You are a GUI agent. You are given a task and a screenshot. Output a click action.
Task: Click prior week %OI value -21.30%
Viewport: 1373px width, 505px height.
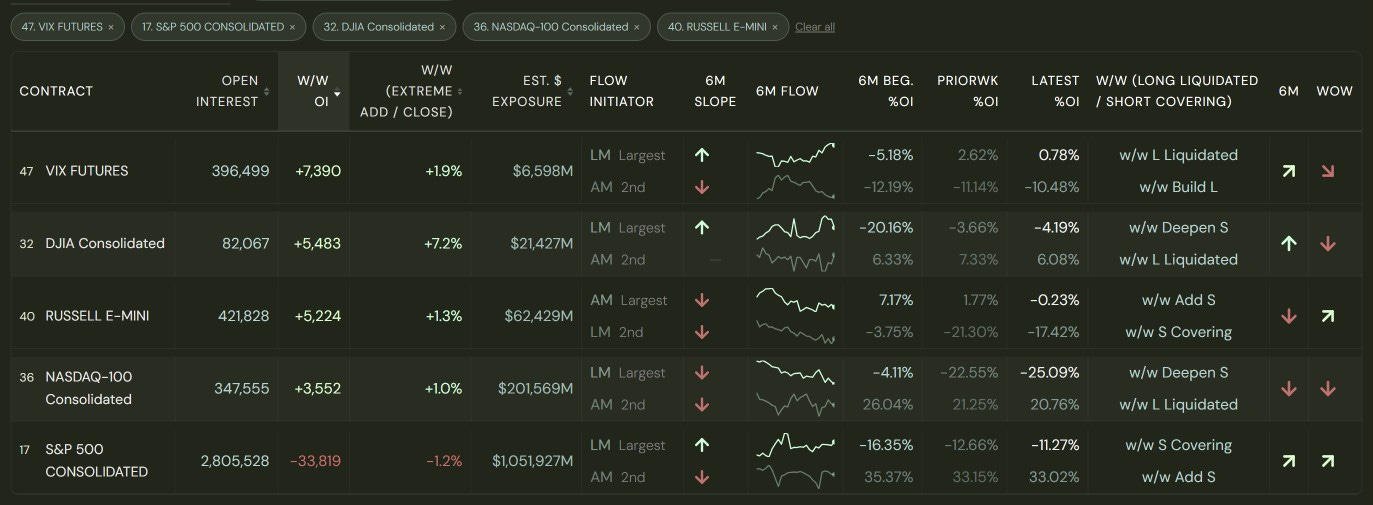(x=970, y=332)
